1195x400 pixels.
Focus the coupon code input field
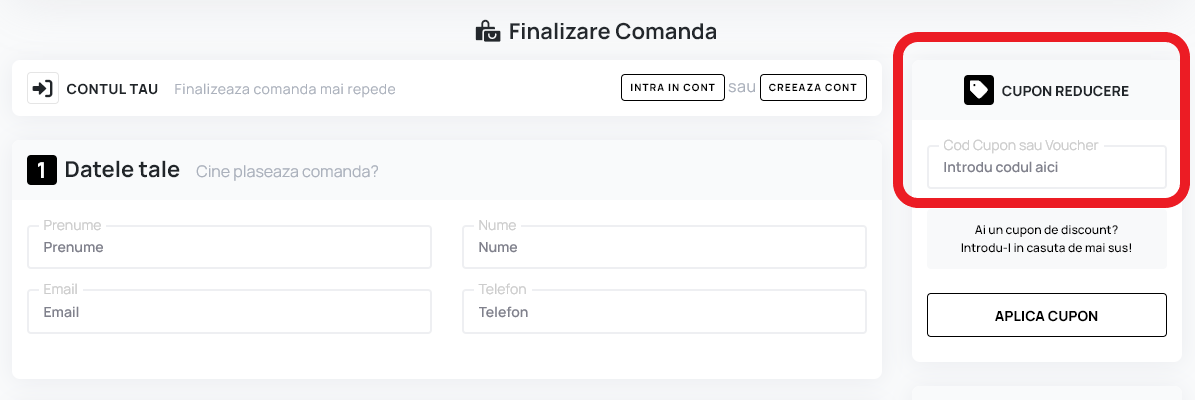tap(1046, 167)
